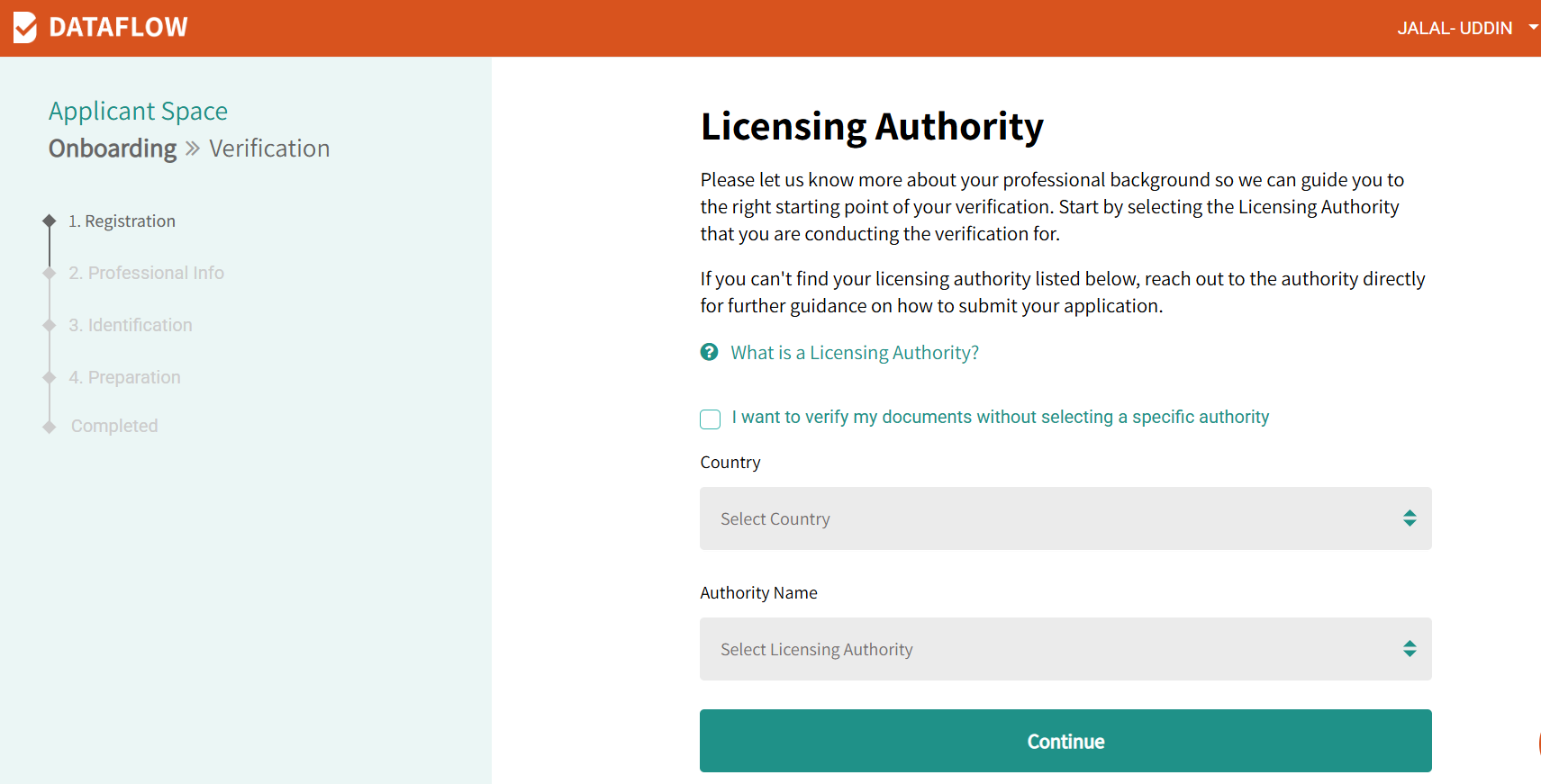Expand the JALAL- UDDIN user menu

tap(1465, 28)
